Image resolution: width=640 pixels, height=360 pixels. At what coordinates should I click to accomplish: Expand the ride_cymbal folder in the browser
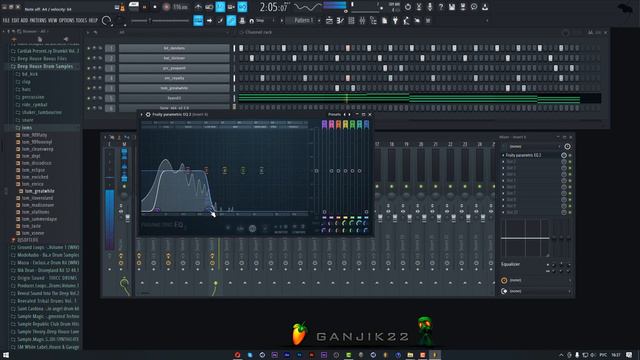click(34, 105)
